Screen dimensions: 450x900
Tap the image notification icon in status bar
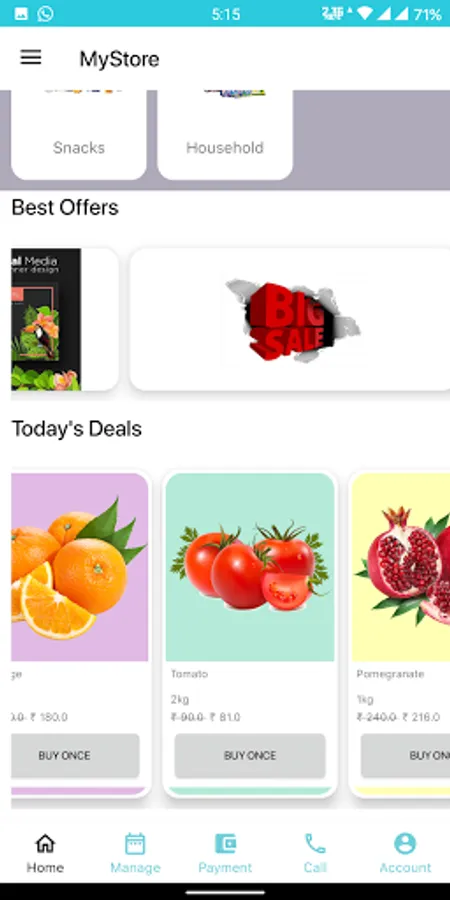[x=21, y=14]
